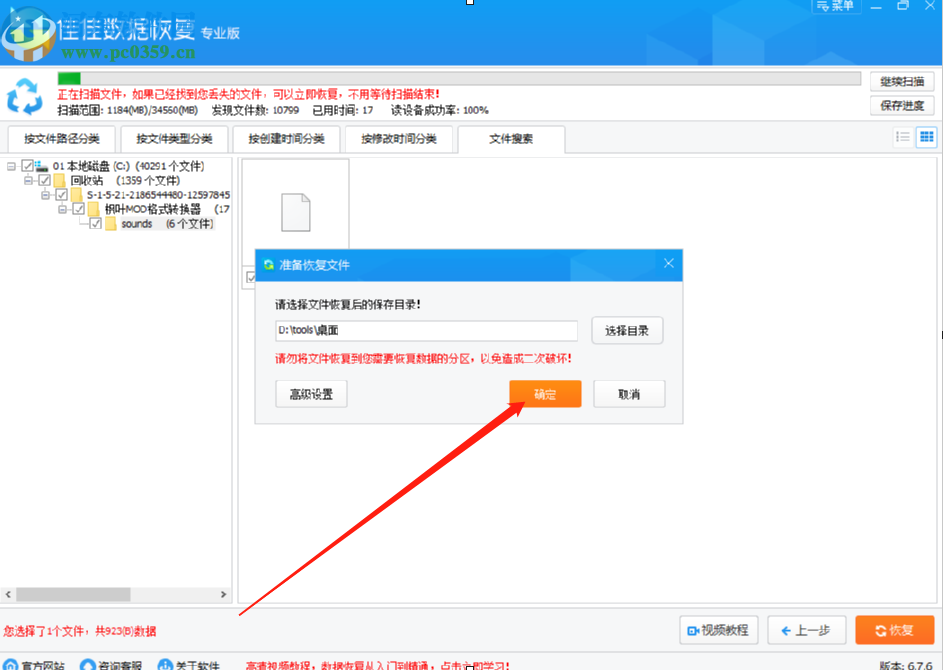Viewport: 943px width, 670px height.
Task: Open the 菜单 dropdown menu
Action: tap(835, 6)
